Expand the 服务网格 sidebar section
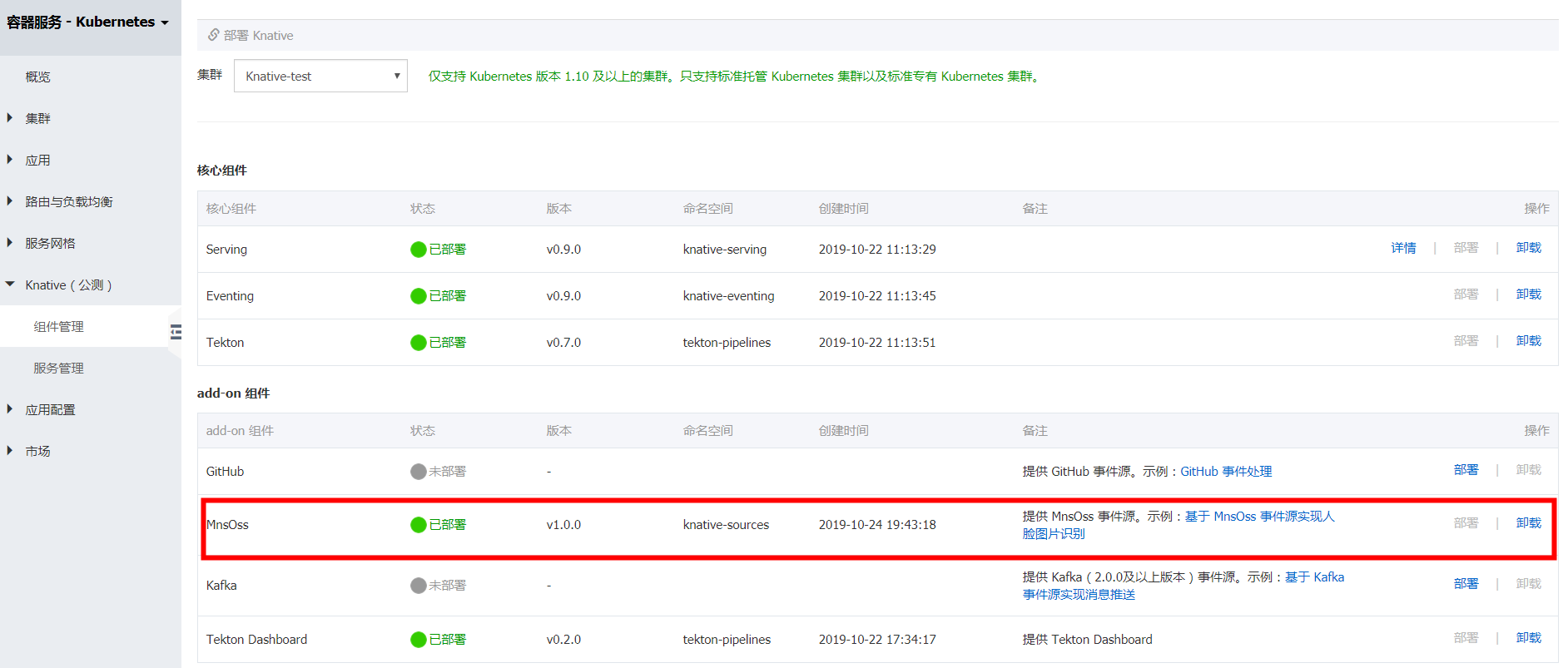 tap(50, 243)
